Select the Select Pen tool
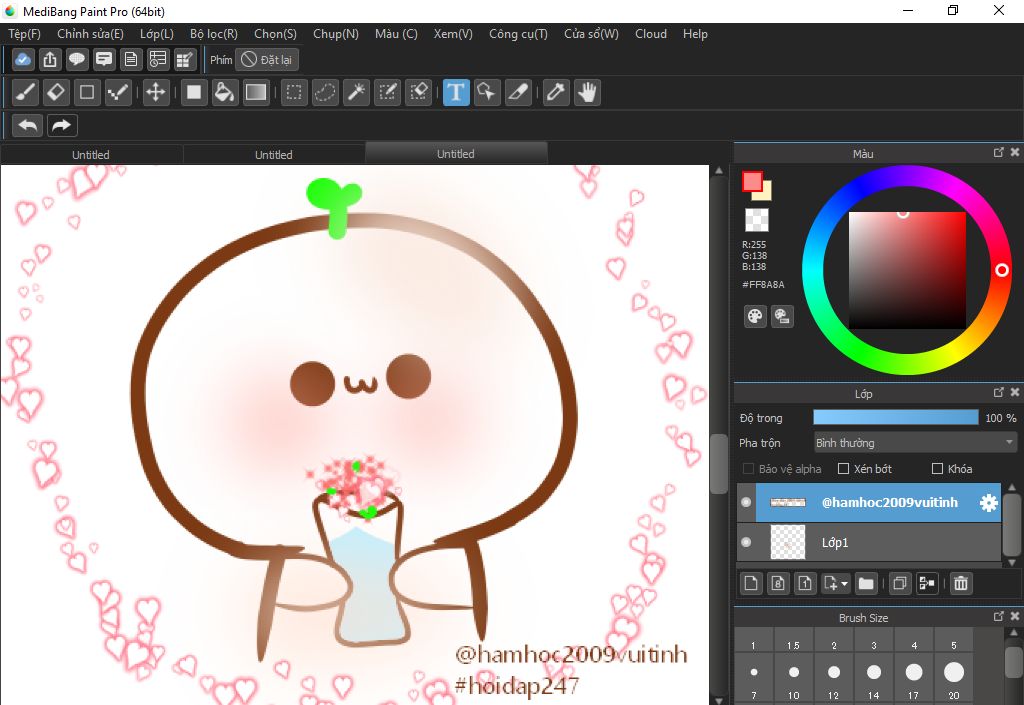Viewport: 1024px width, 705px height. coord(387,92)
